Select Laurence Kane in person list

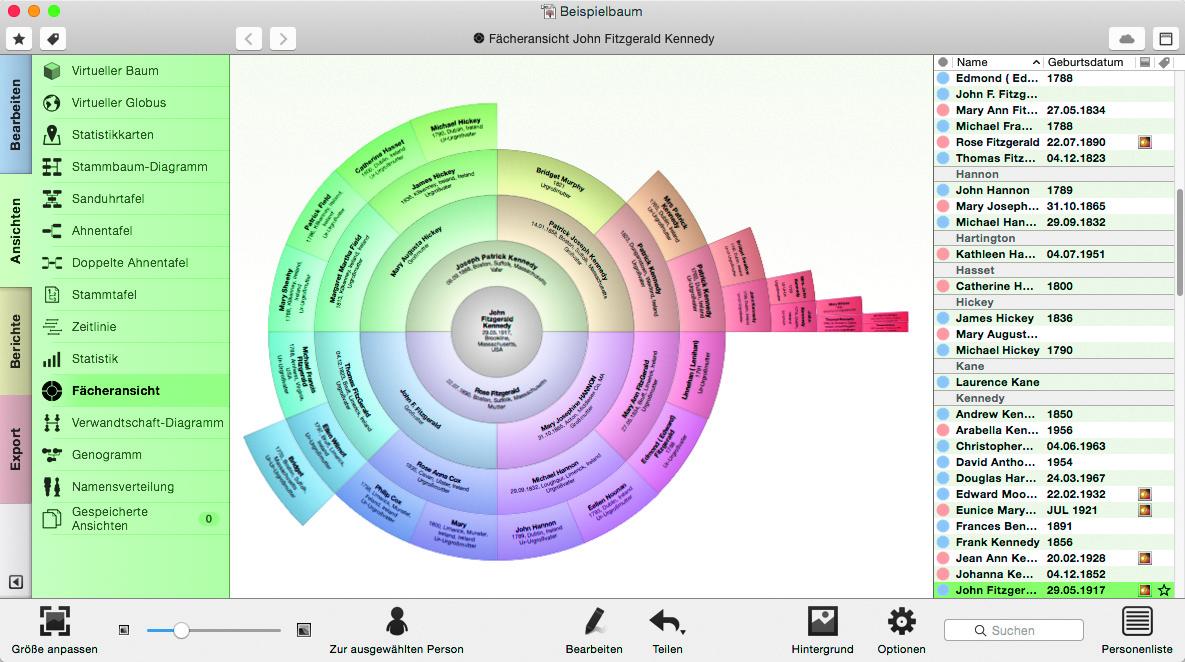click(x=1054, y=382)
